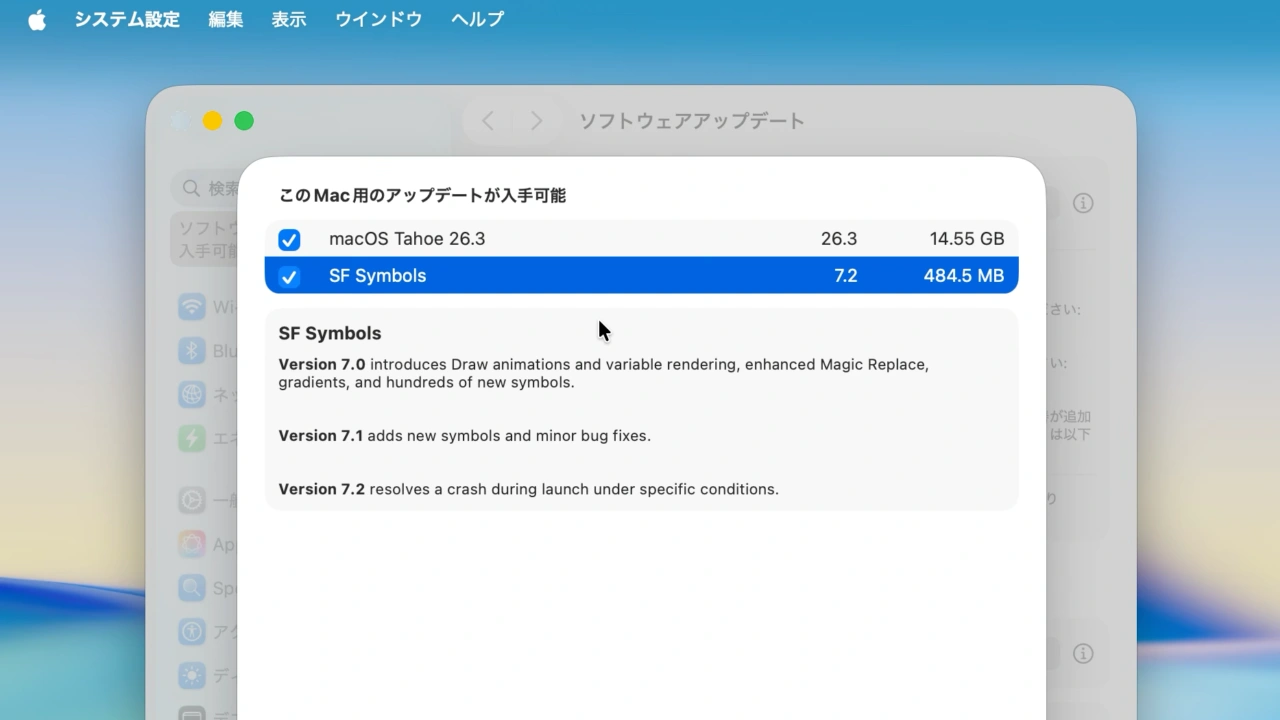Open Energy settings via the lightning bolt icon
This screenshot has height=720, width=1280.
point(193,438)
